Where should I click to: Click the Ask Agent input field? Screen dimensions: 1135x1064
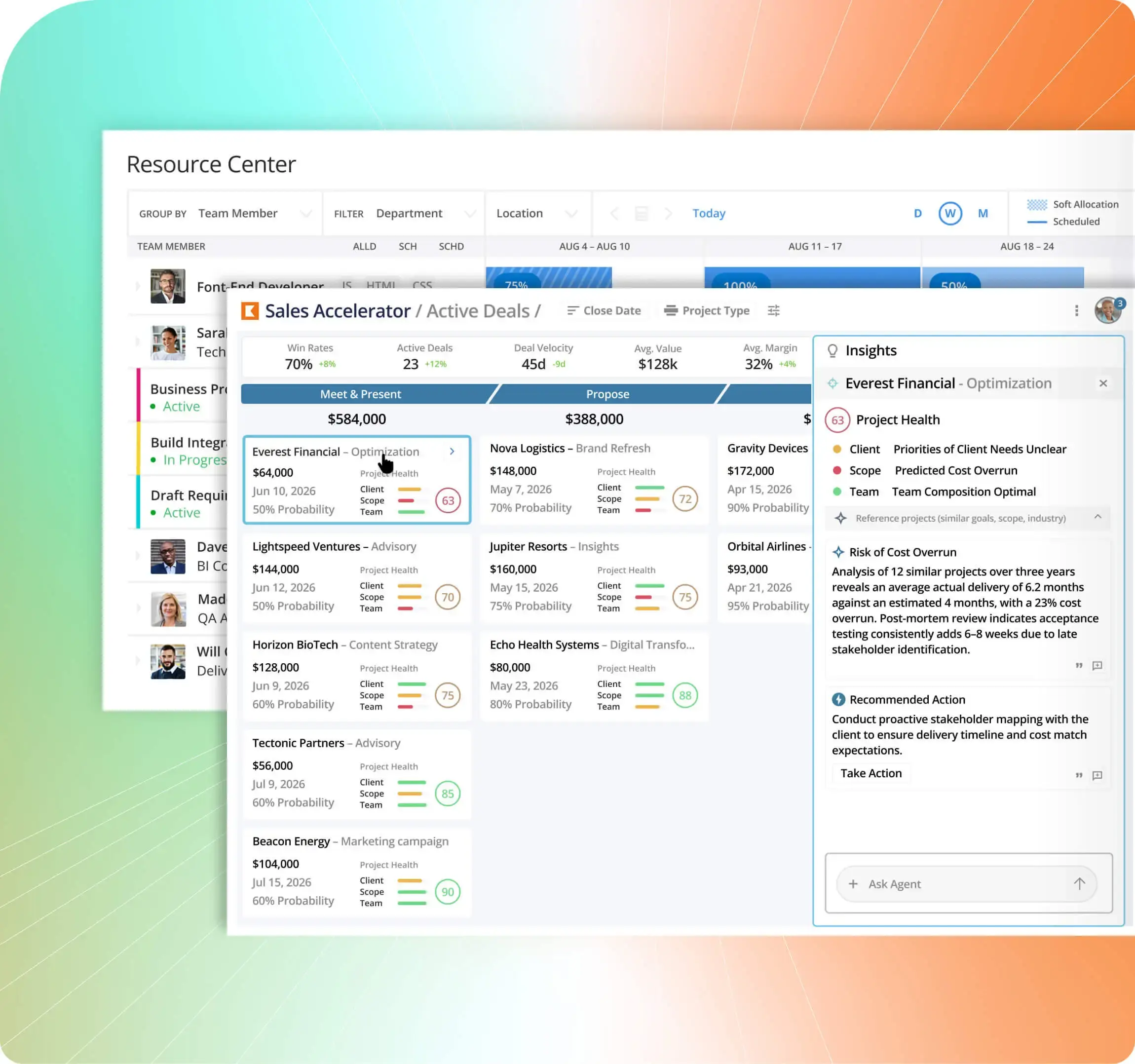[x=959, y=883]
